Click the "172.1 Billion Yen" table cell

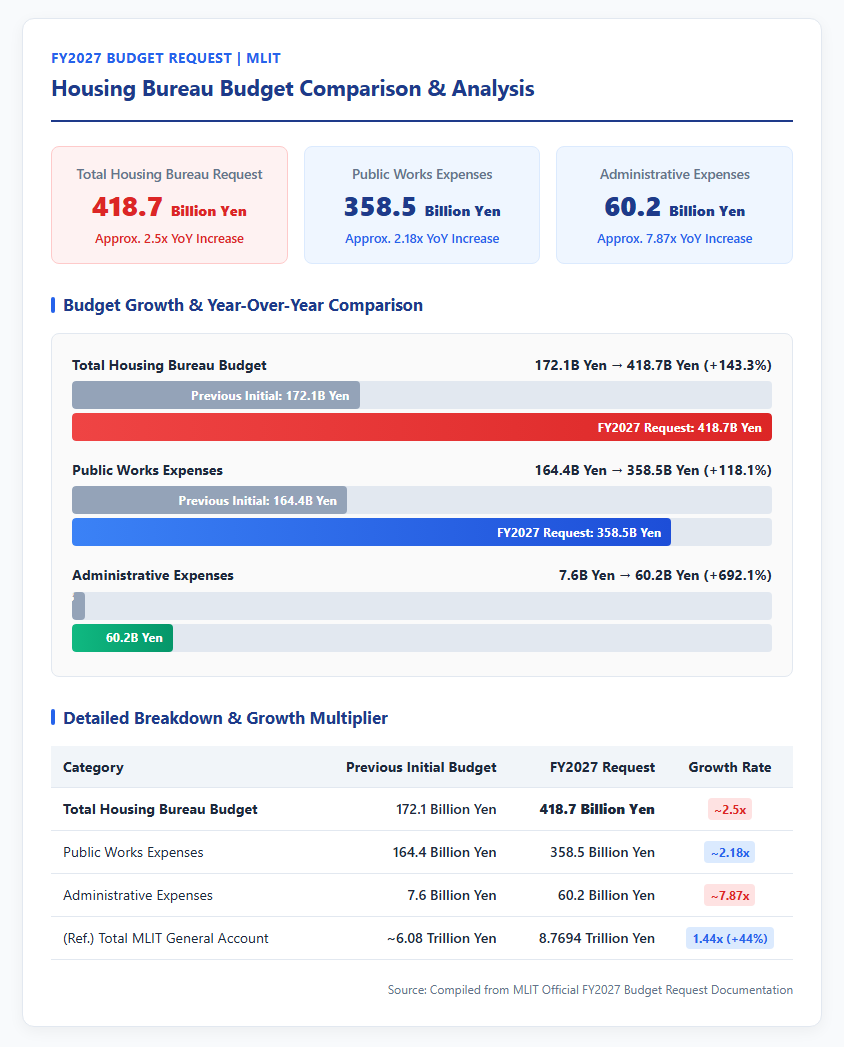pyautogui.click(x=446, y=809)
